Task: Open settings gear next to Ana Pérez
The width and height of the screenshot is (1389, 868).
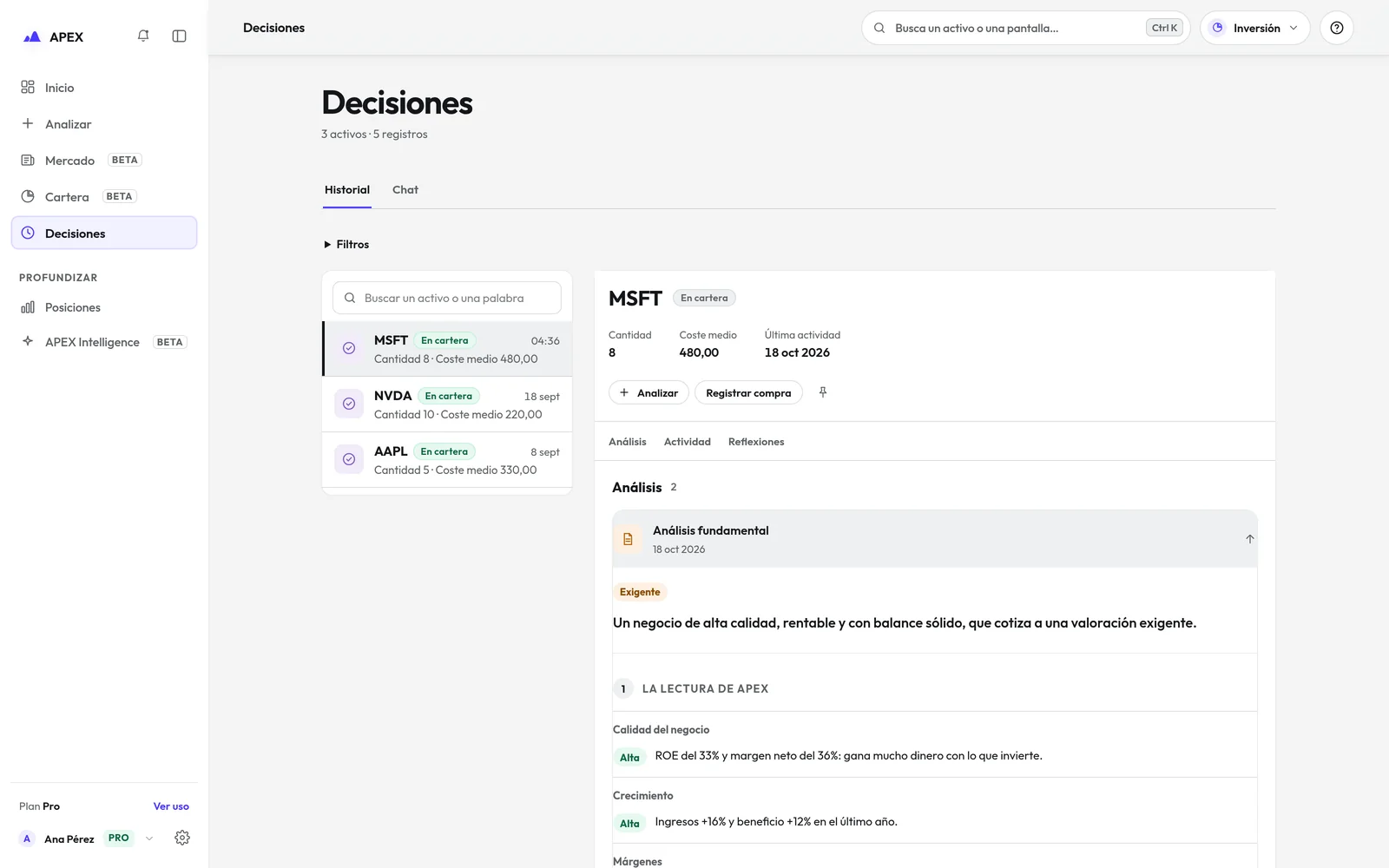Action: (182, 838)
